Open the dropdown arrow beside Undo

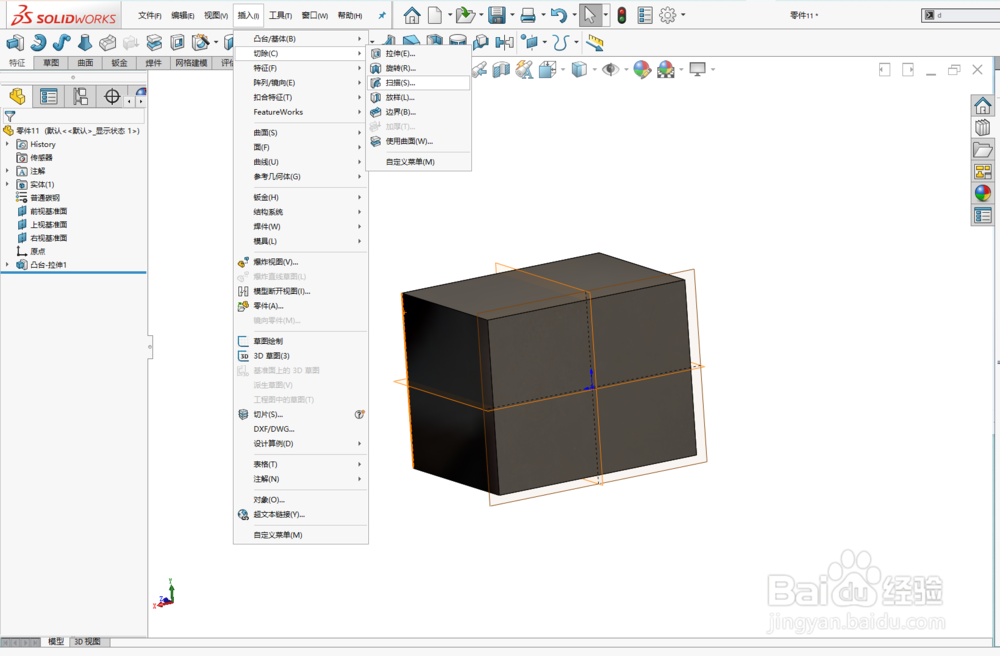(574, 15)
